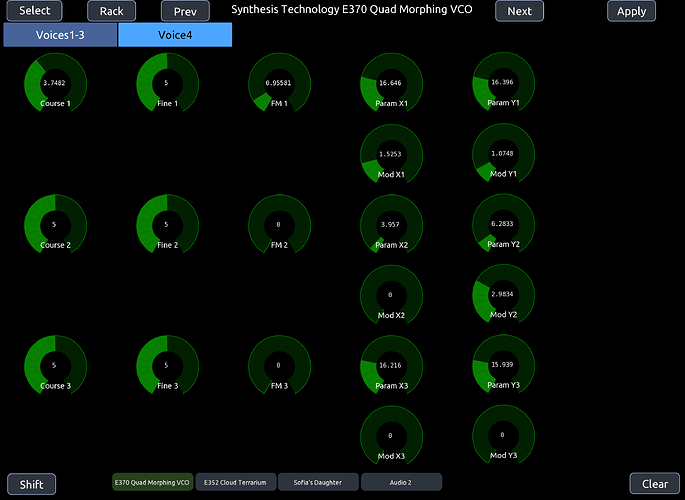Go to the Prev module
Screen dimensions: 685x500
point(185,11)
